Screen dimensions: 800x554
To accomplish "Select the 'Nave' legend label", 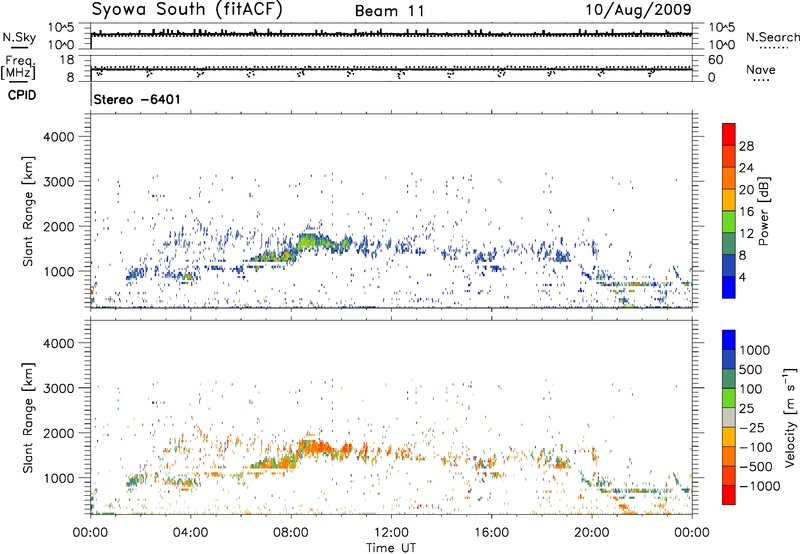I will [x=761, y=69].
